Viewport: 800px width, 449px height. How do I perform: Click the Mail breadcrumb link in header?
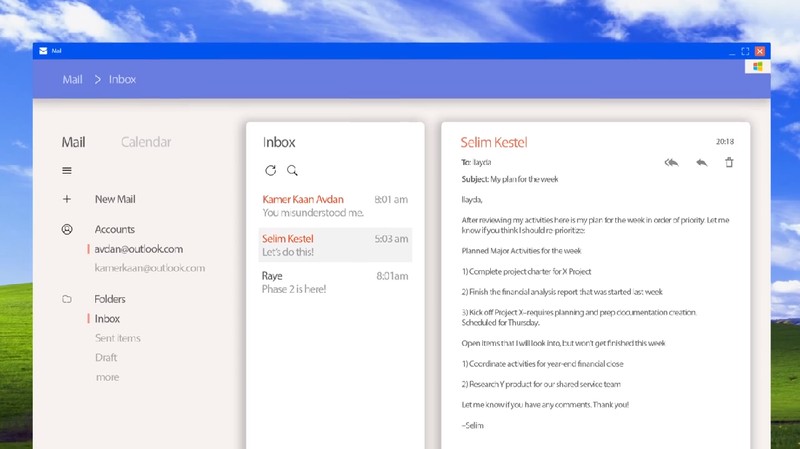(72, 80)
